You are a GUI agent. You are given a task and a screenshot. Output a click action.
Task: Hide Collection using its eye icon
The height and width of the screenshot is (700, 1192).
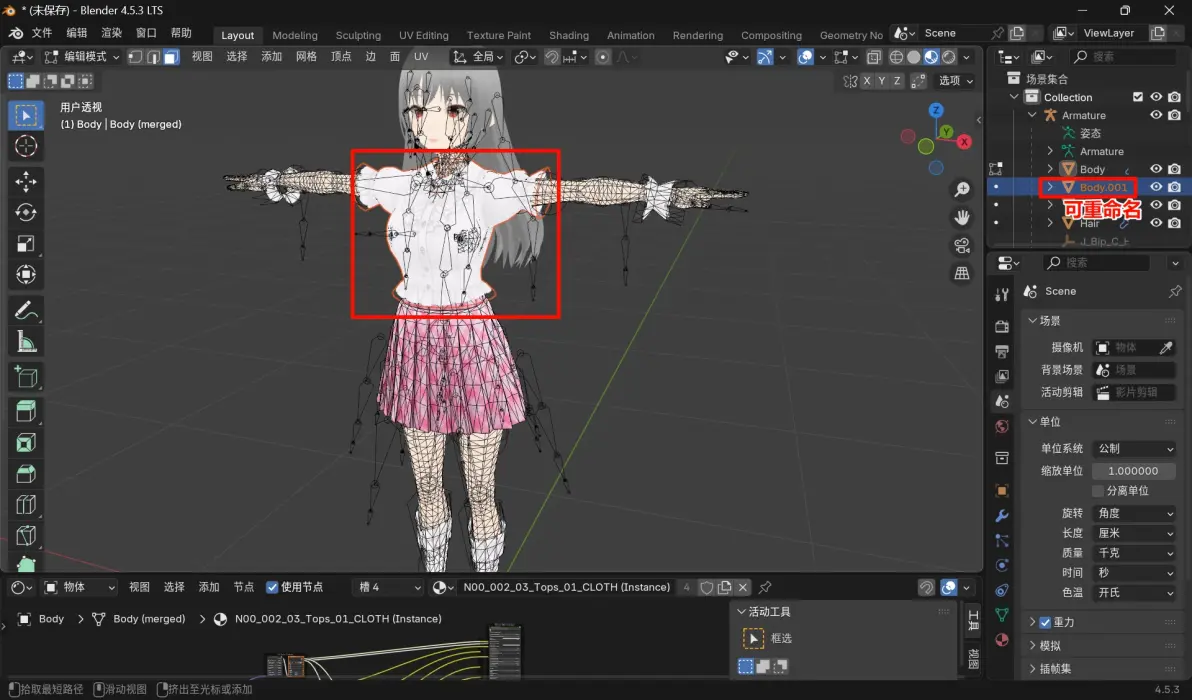click(1156, 97)
